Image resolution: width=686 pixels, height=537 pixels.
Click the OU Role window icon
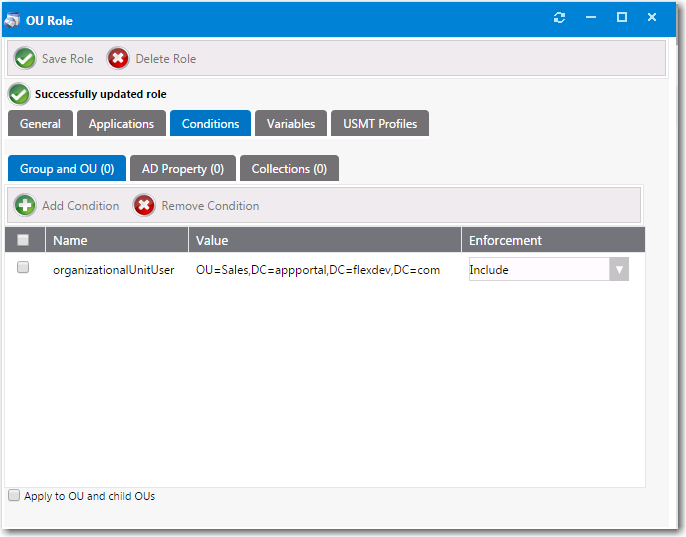click(13, 20)
